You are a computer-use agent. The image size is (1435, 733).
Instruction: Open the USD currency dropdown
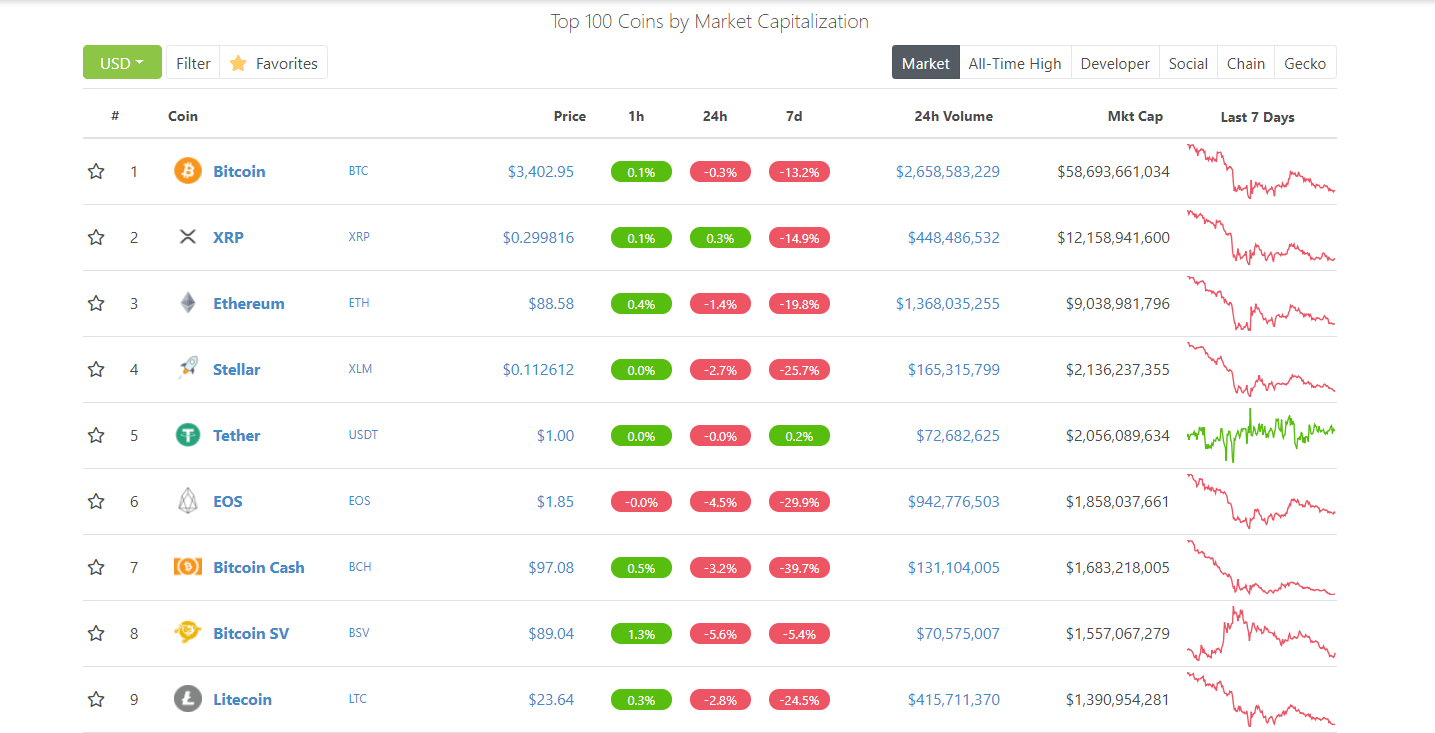tap(122, 63)
